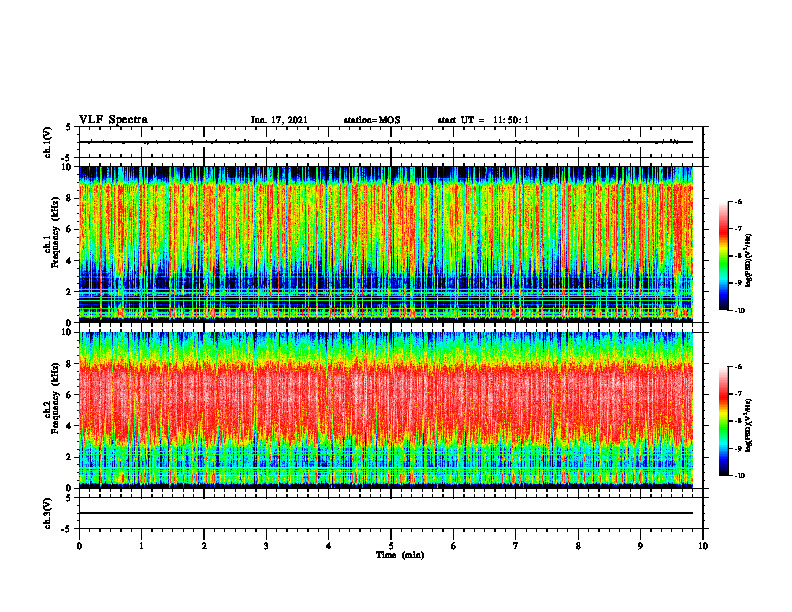Click the "start UT = 11:50: 1" header text
This screenshot has height=612, width=792.
483,120
